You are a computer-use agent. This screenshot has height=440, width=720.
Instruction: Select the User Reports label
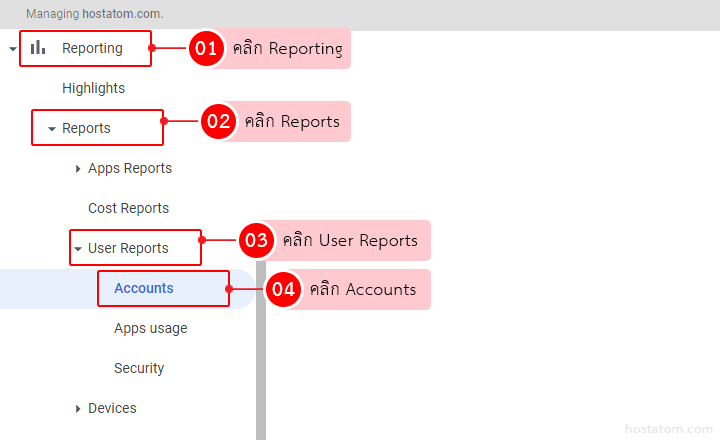[128, 248]
